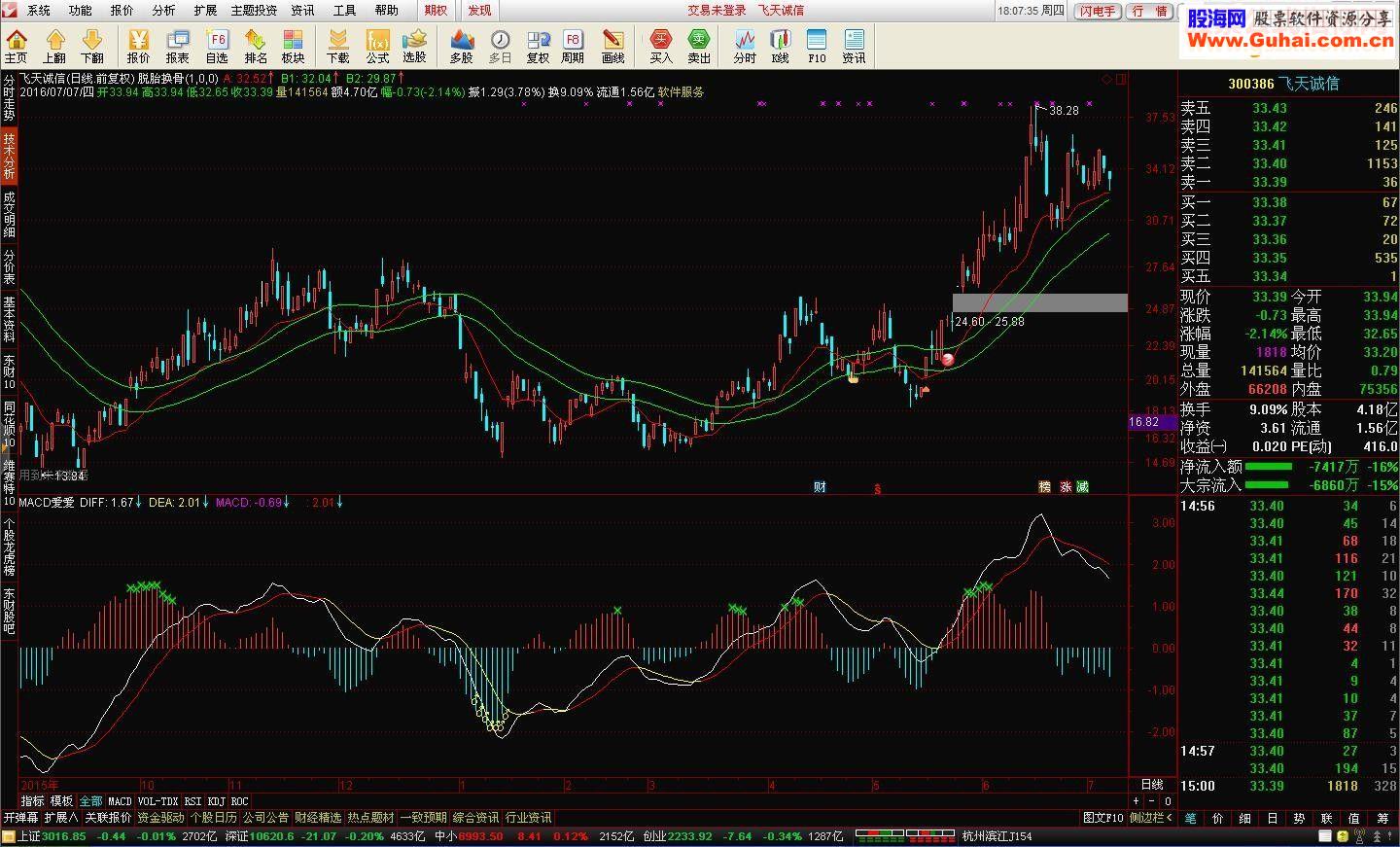Click the 买入 buy icon
This screenshot has height=847, width=1400.
[661, 45]
